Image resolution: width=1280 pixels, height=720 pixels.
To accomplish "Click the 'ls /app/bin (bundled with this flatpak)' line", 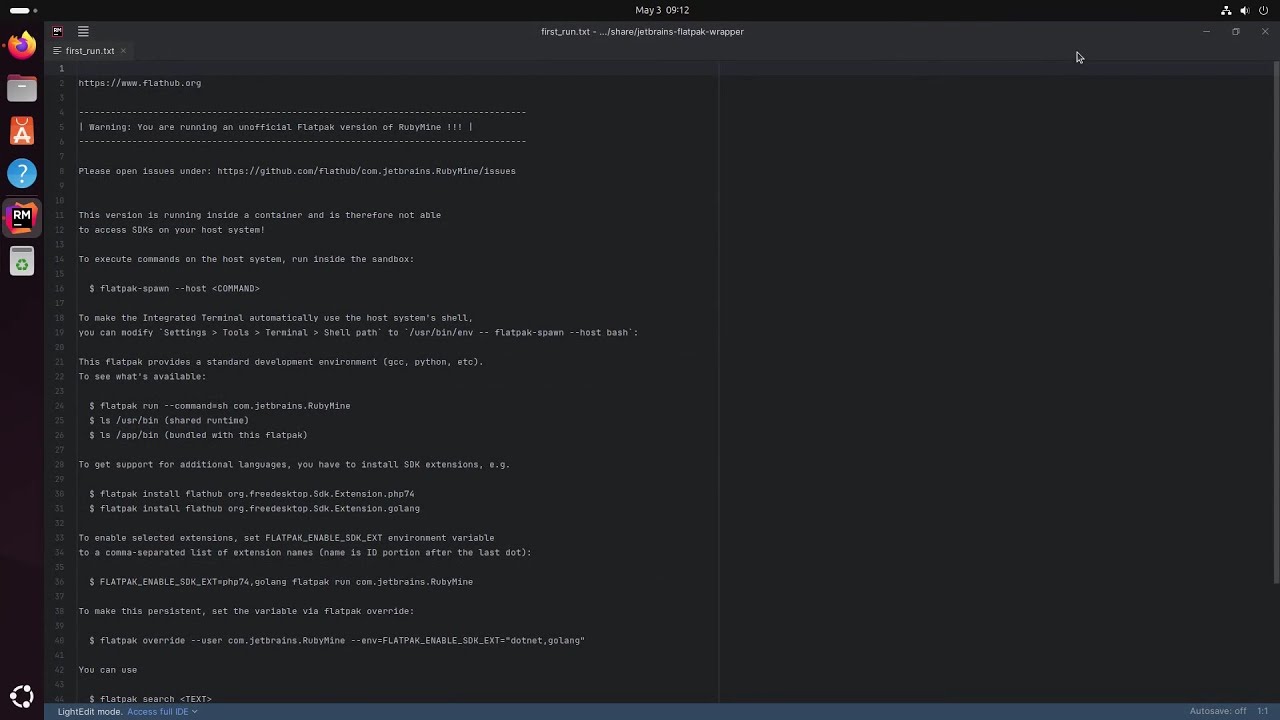I will pos(198,435).
